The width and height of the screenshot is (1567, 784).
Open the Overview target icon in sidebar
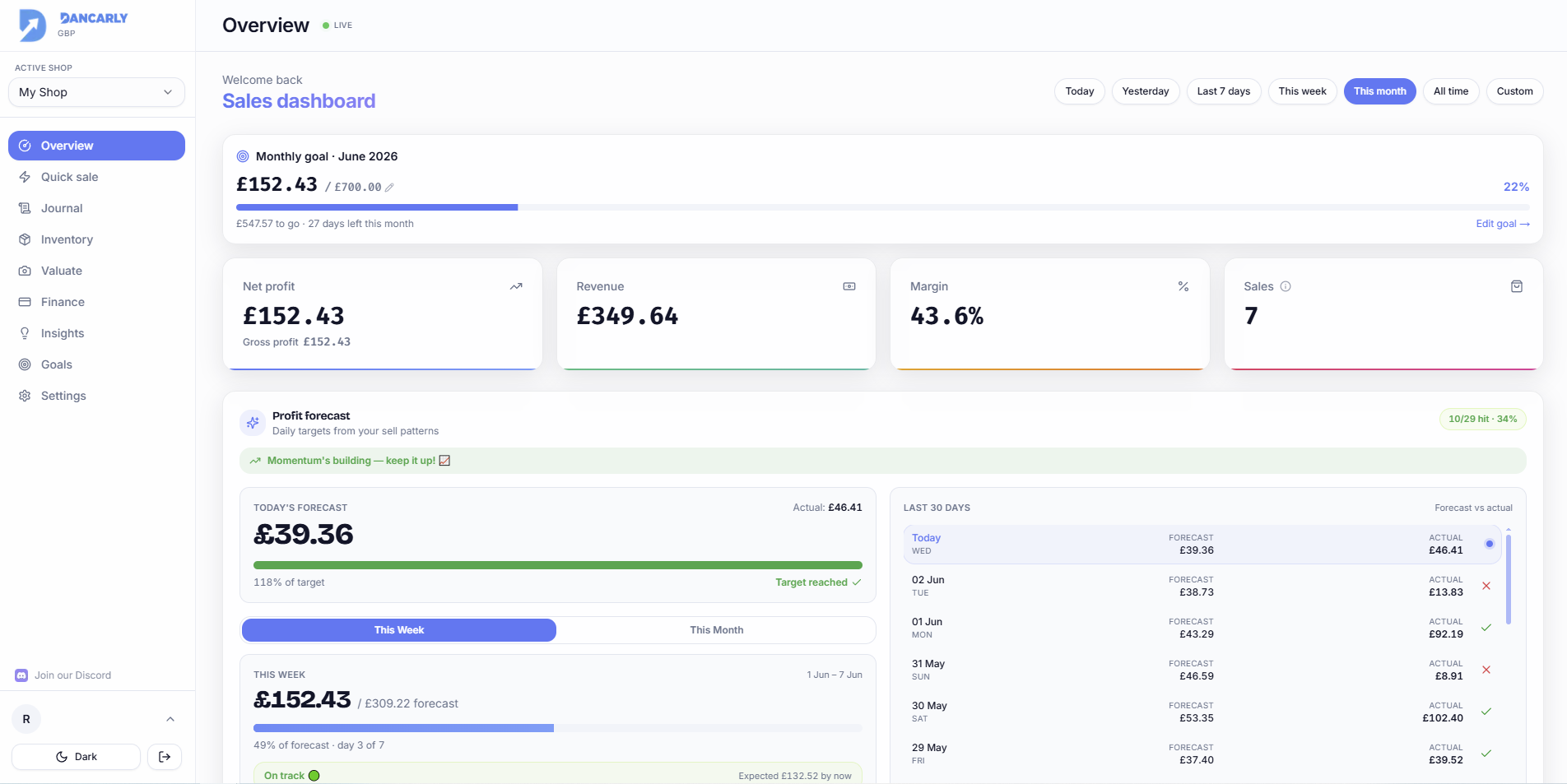(25, 146)
